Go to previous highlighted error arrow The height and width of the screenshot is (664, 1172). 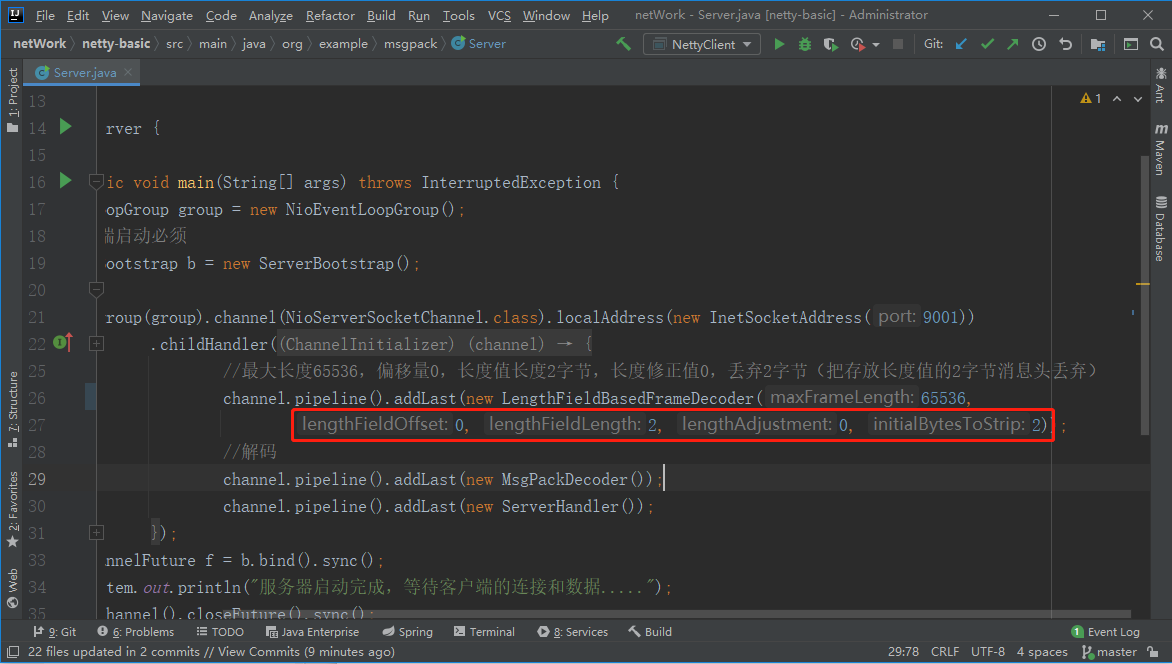1117,99
